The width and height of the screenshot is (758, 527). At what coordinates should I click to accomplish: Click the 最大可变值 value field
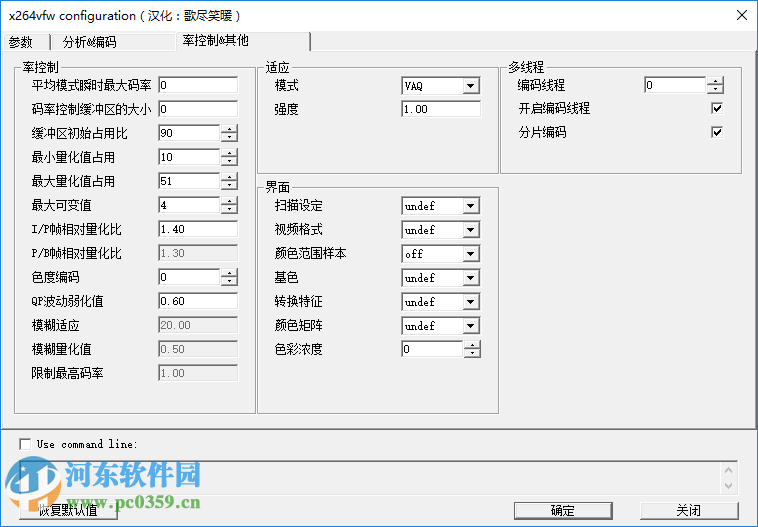189,205
